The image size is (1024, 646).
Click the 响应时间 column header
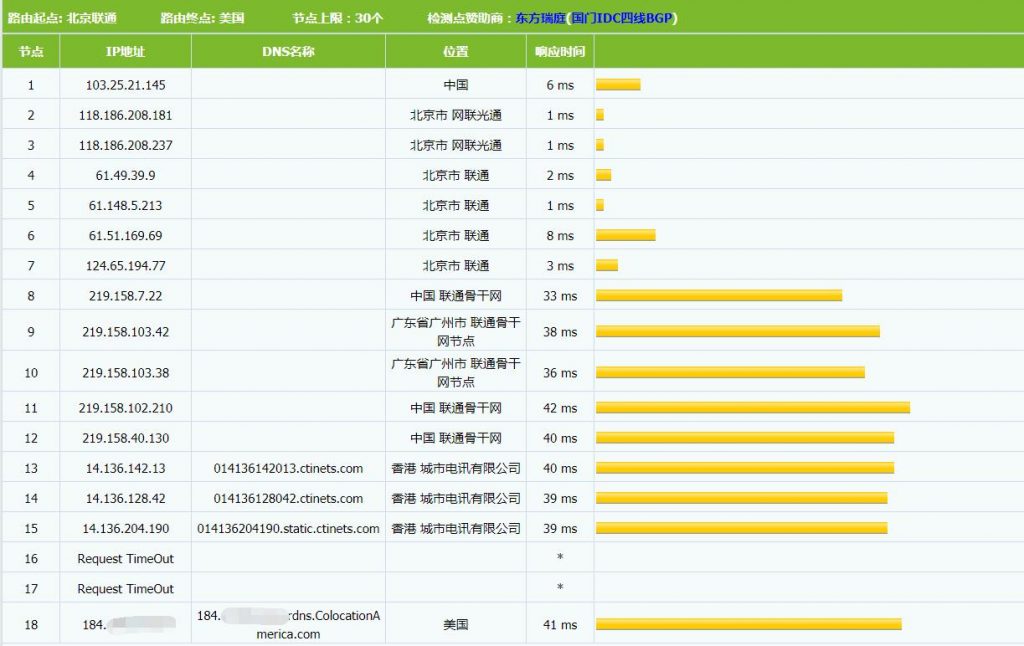coord(560,52)
